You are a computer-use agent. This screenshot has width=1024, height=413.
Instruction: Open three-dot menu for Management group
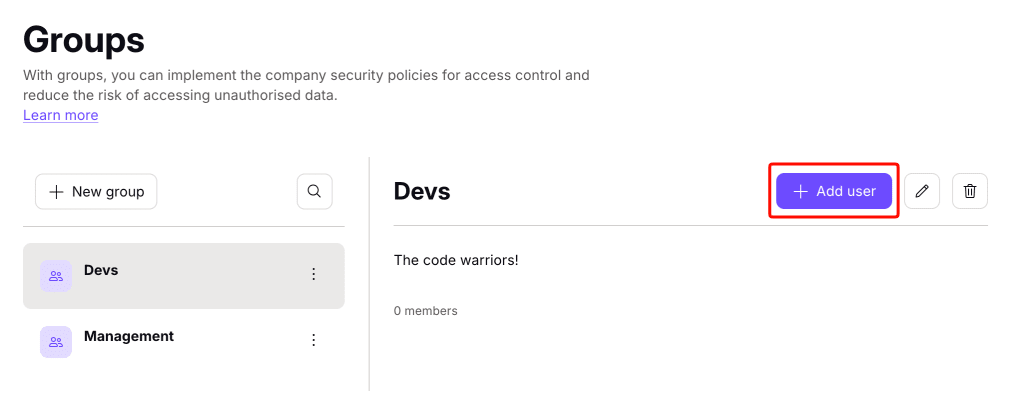(x=313, y=340)
